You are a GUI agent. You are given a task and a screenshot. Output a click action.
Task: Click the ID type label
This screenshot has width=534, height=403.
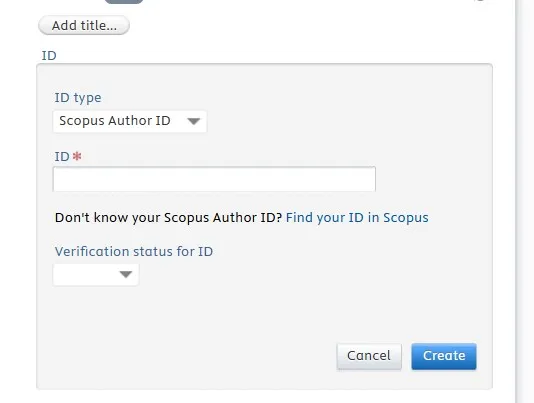coord(78,98)
